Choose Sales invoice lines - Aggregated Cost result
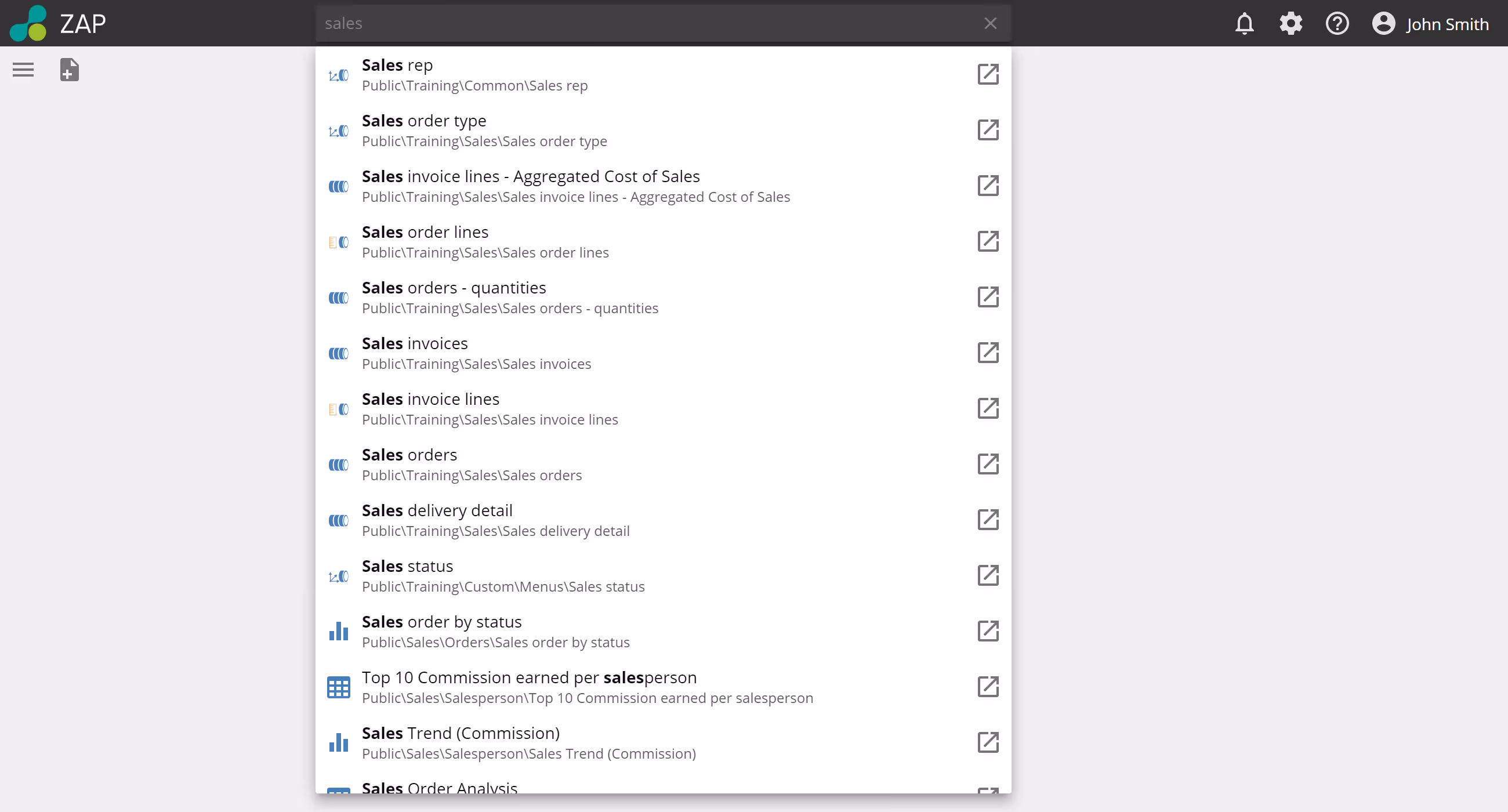Screen dimensions: 1508x812 pos(530,177)
